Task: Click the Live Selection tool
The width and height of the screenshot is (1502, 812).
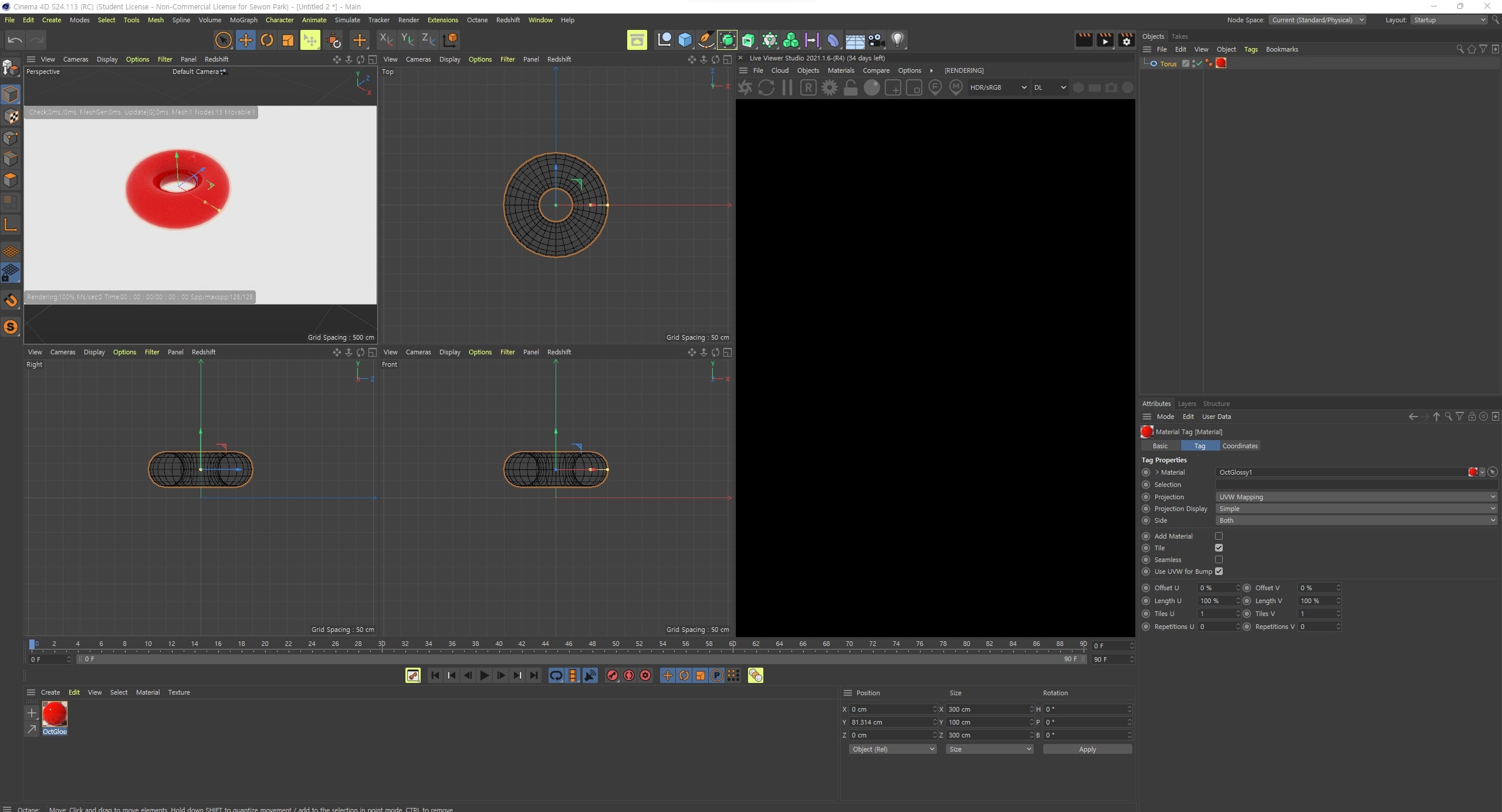Action: (x=223, y=40)
